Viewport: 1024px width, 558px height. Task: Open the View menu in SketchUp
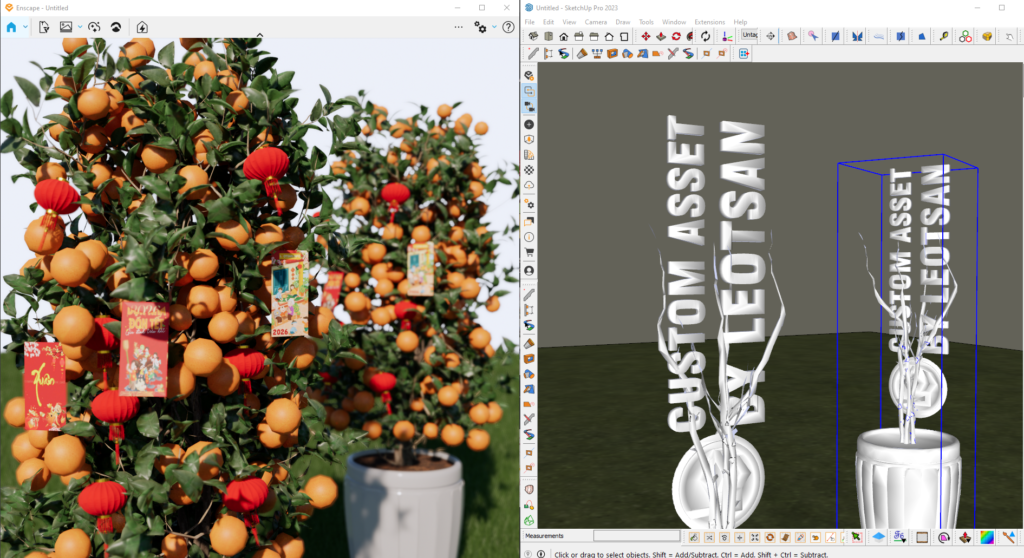click(x=569, y=22)
